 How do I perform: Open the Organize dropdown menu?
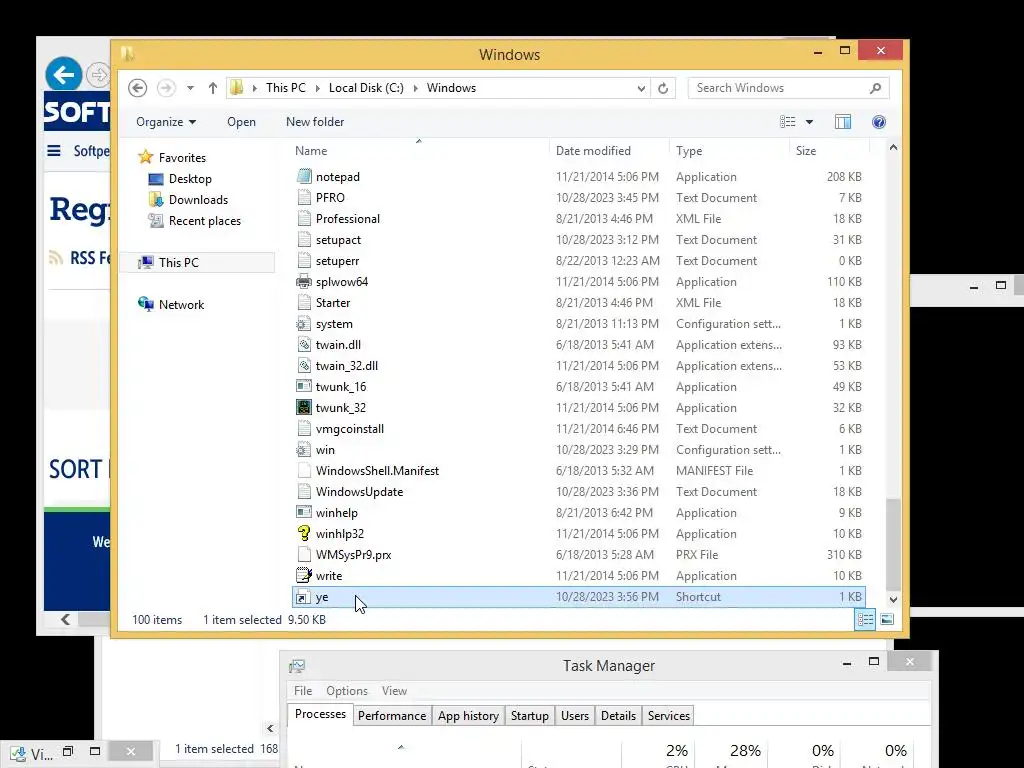pyautogui.click(x=166, y=122)
